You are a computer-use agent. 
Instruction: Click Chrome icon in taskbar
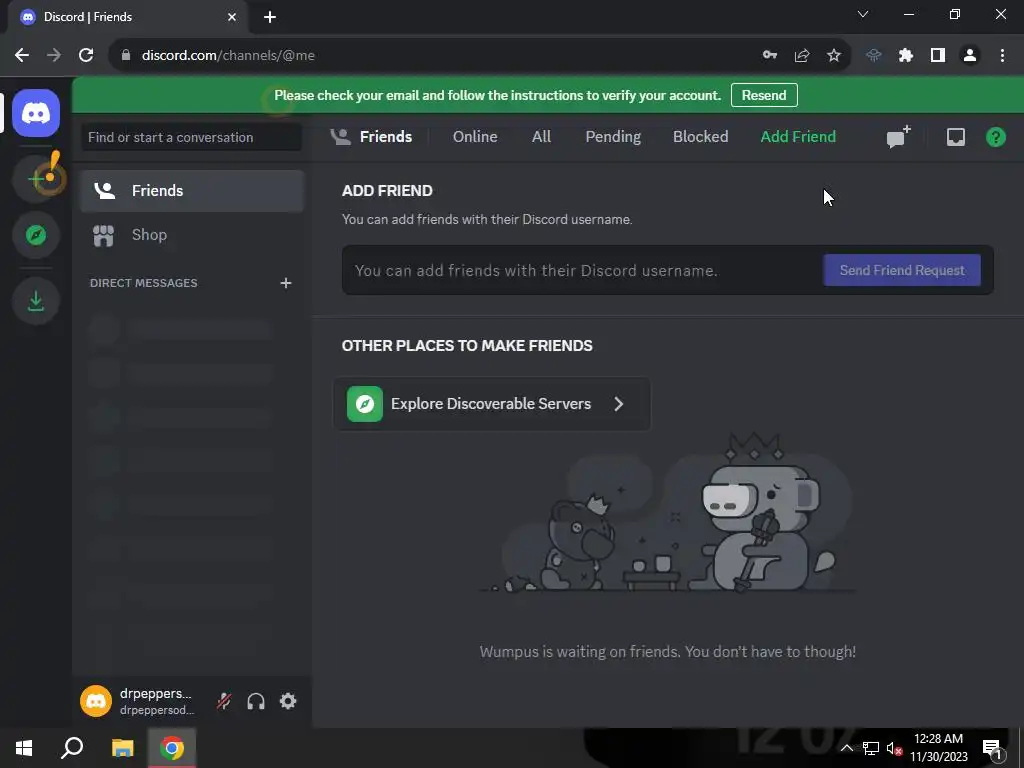click(172, 748)
